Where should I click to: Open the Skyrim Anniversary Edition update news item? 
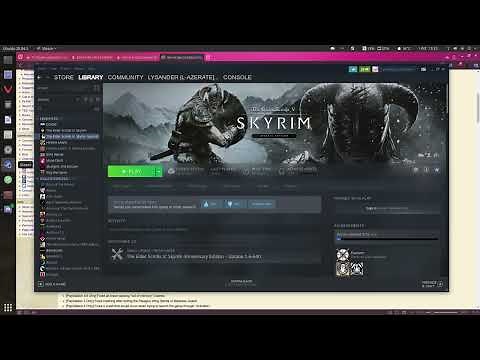[x=215, y=254]
